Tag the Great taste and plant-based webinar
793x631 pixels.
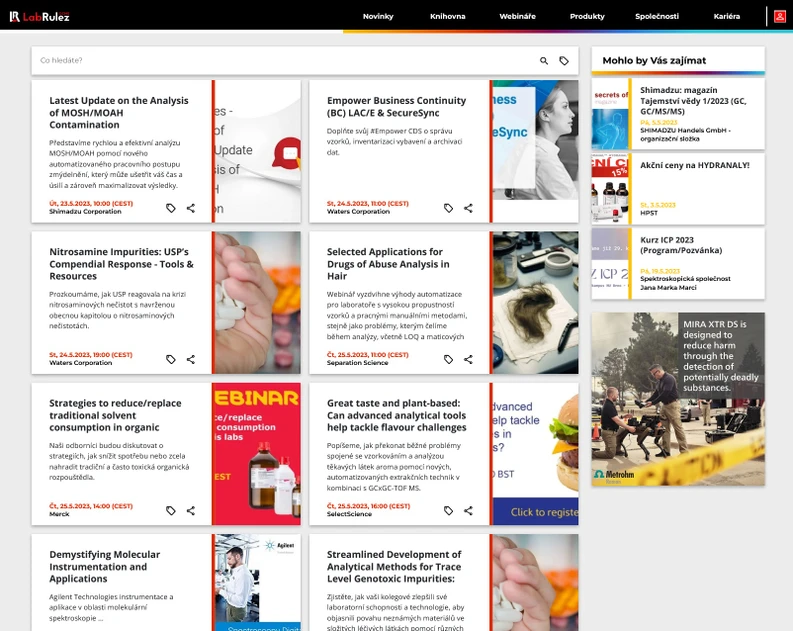449,510
